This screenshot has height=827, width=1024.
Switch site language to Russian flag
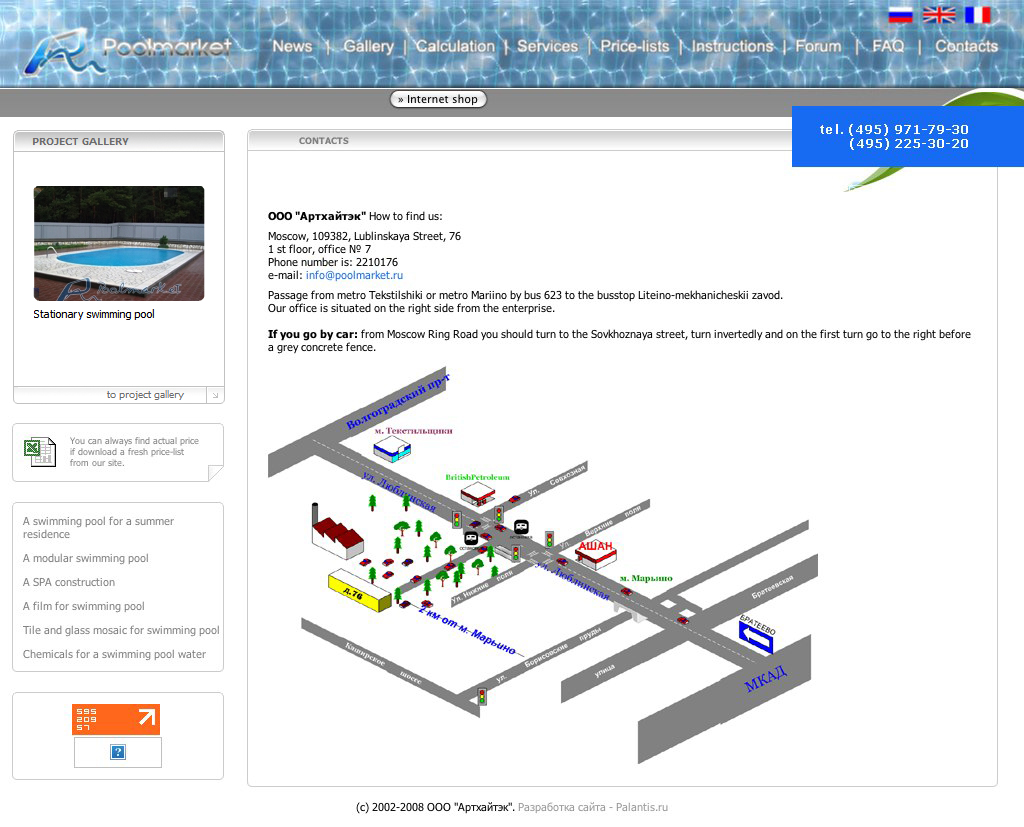pyautogui.click(x=900, y=15)
